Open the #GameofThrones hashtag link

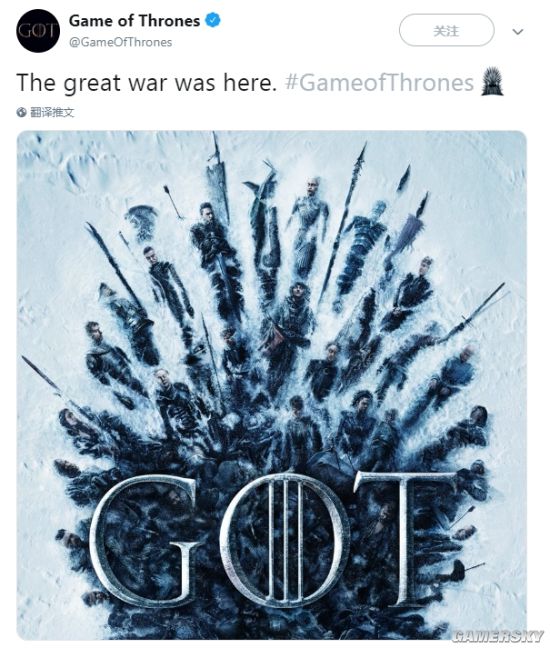point(379,82)
